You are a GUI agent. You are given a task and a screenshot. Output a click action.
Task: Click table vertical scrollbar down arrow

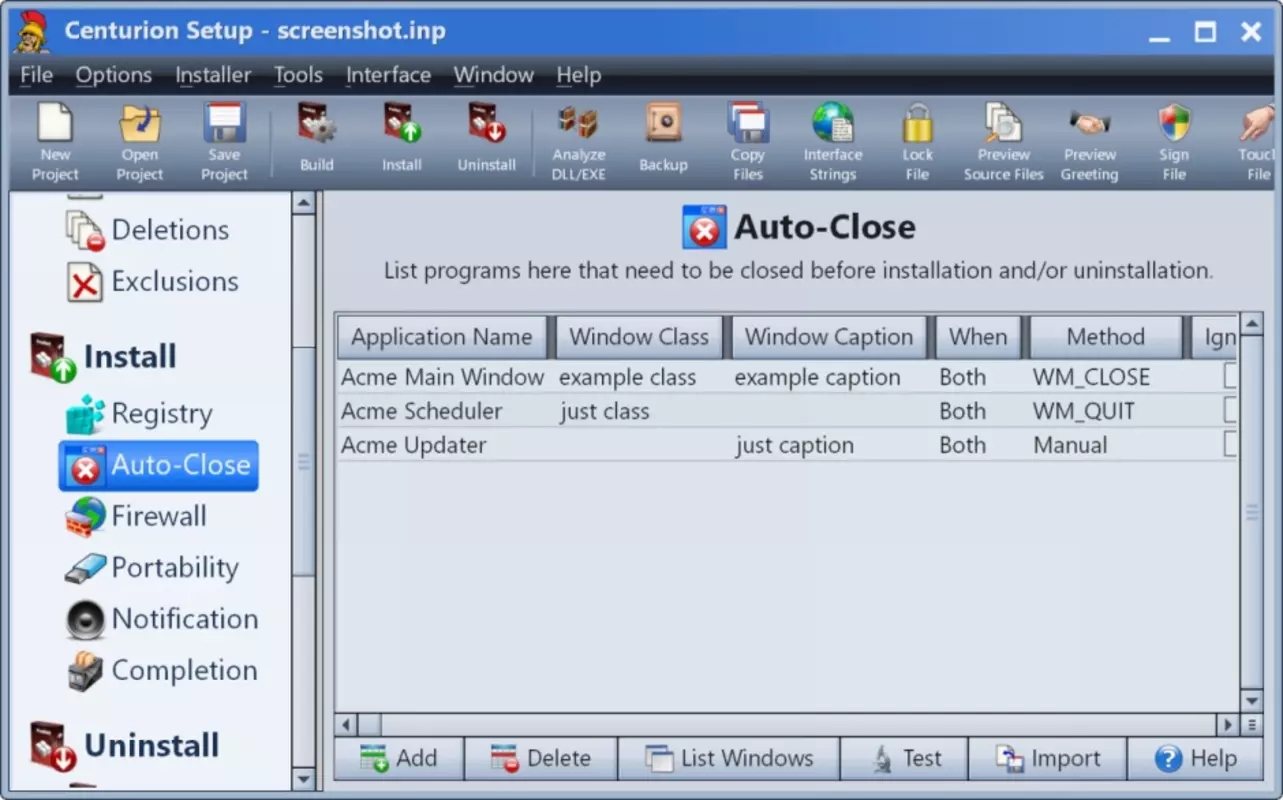click(1251, 700)
